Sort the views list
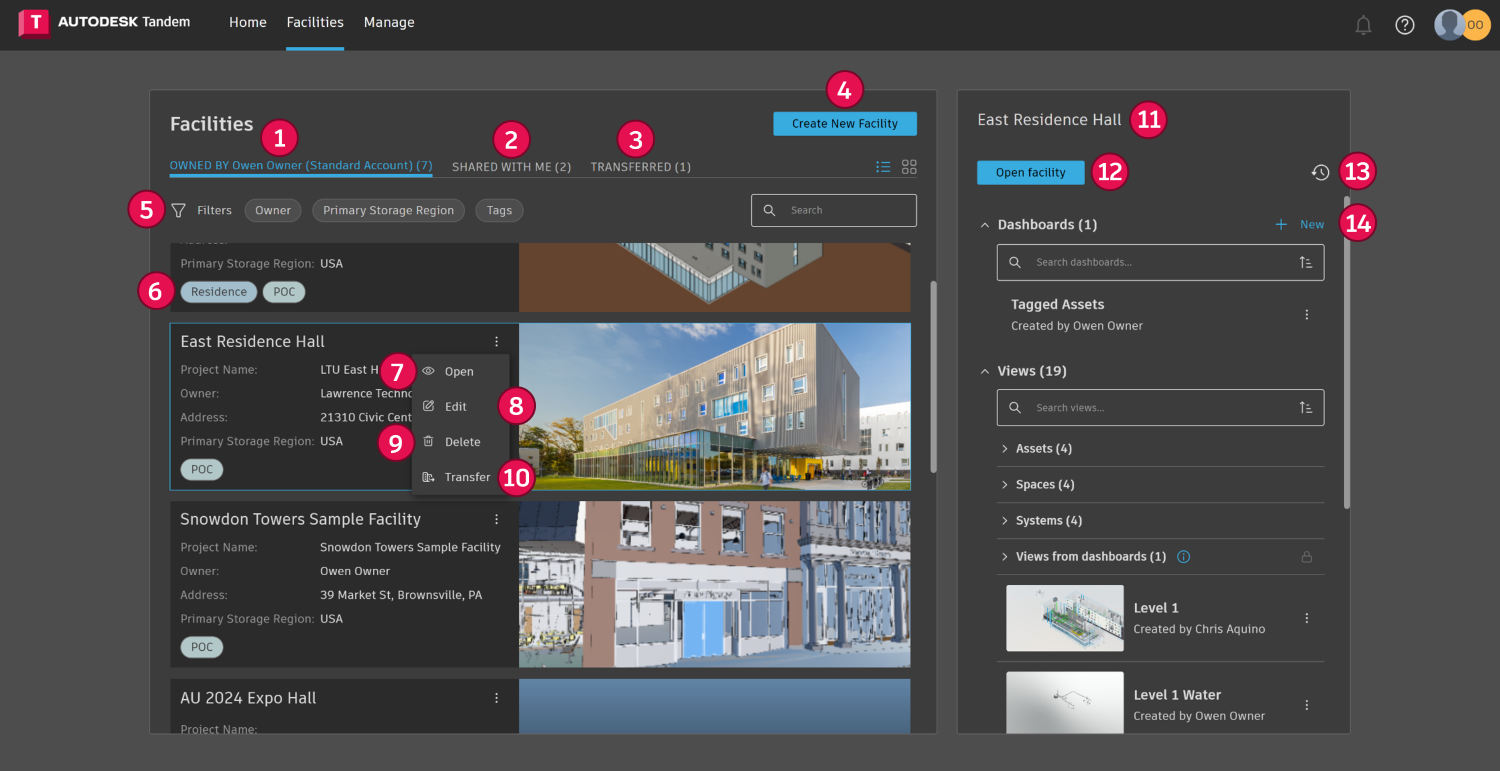 click(x=1306, y=408)
